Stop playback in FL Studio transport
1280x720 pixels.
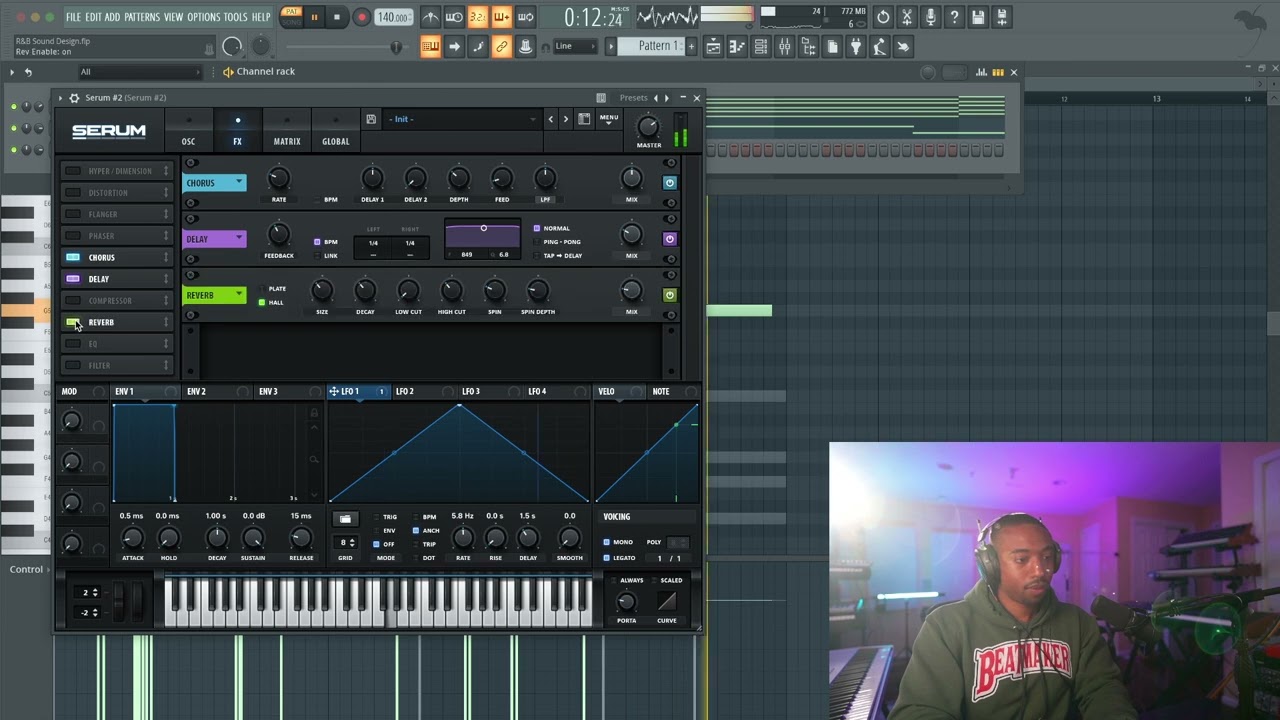(337, 17)
